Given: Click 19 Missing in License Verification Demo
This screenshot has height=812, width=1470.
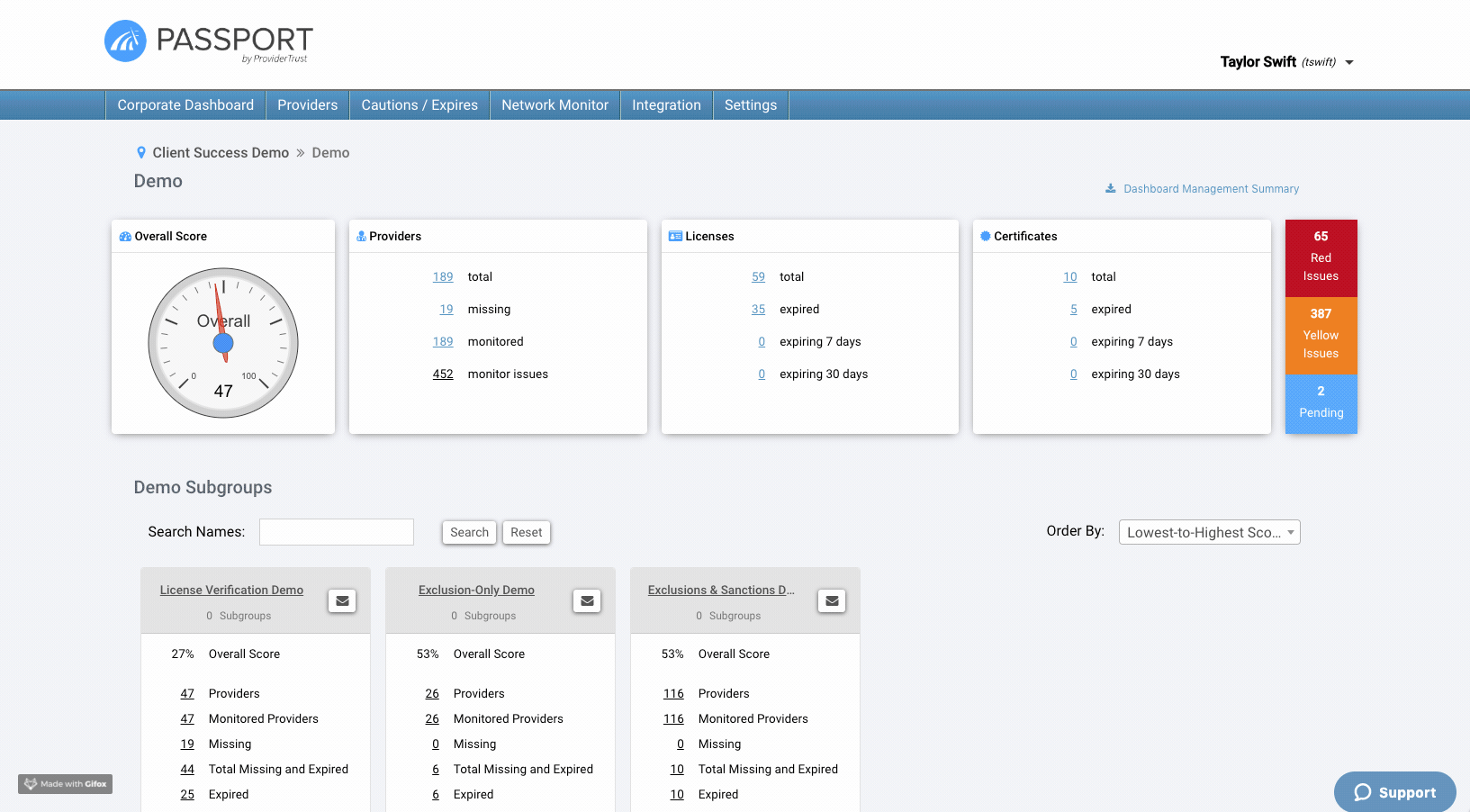Looking at the screenshot, I should click(x=187, y=744).
